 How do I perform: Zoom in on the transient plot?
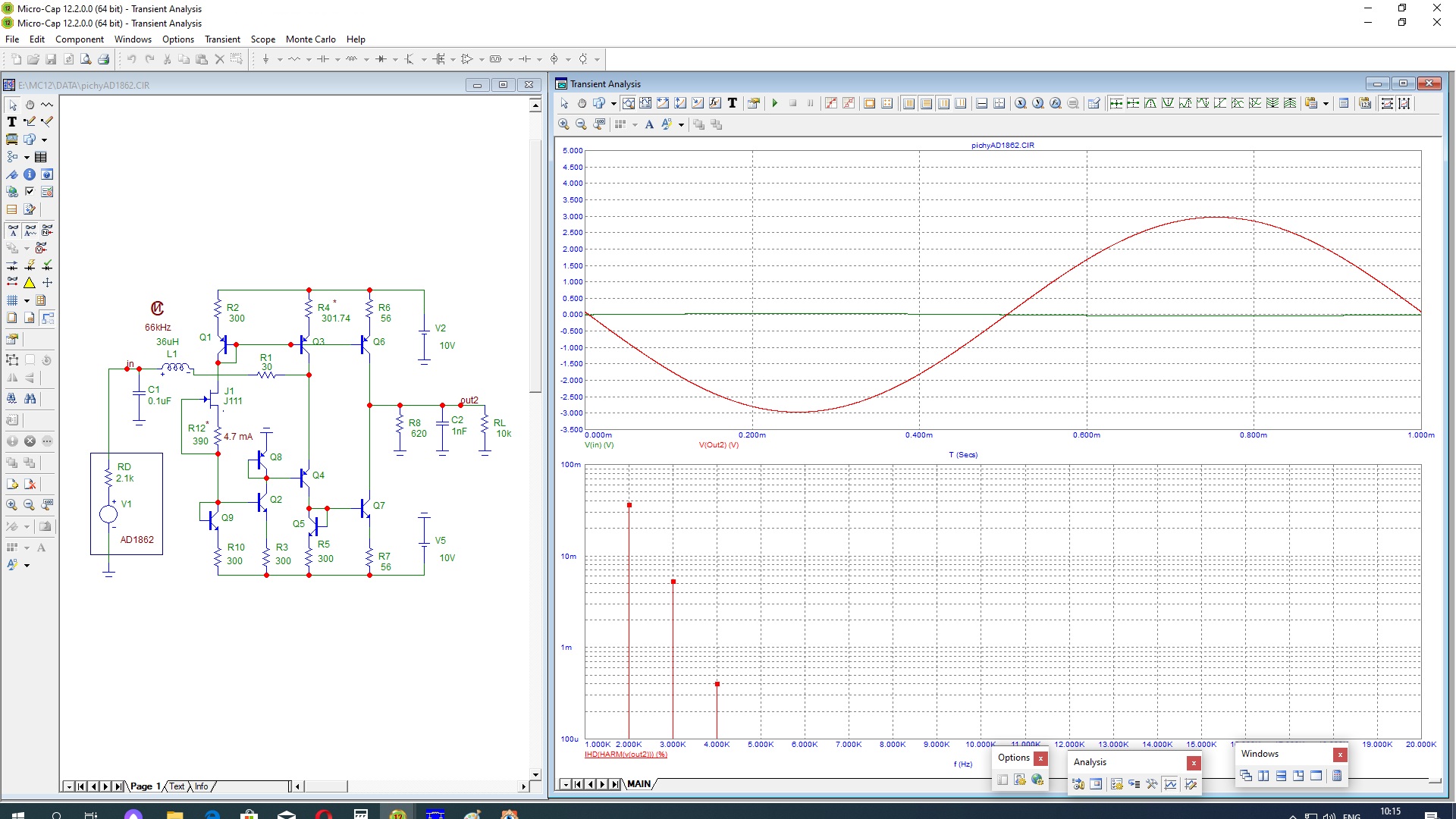[563, 124]
